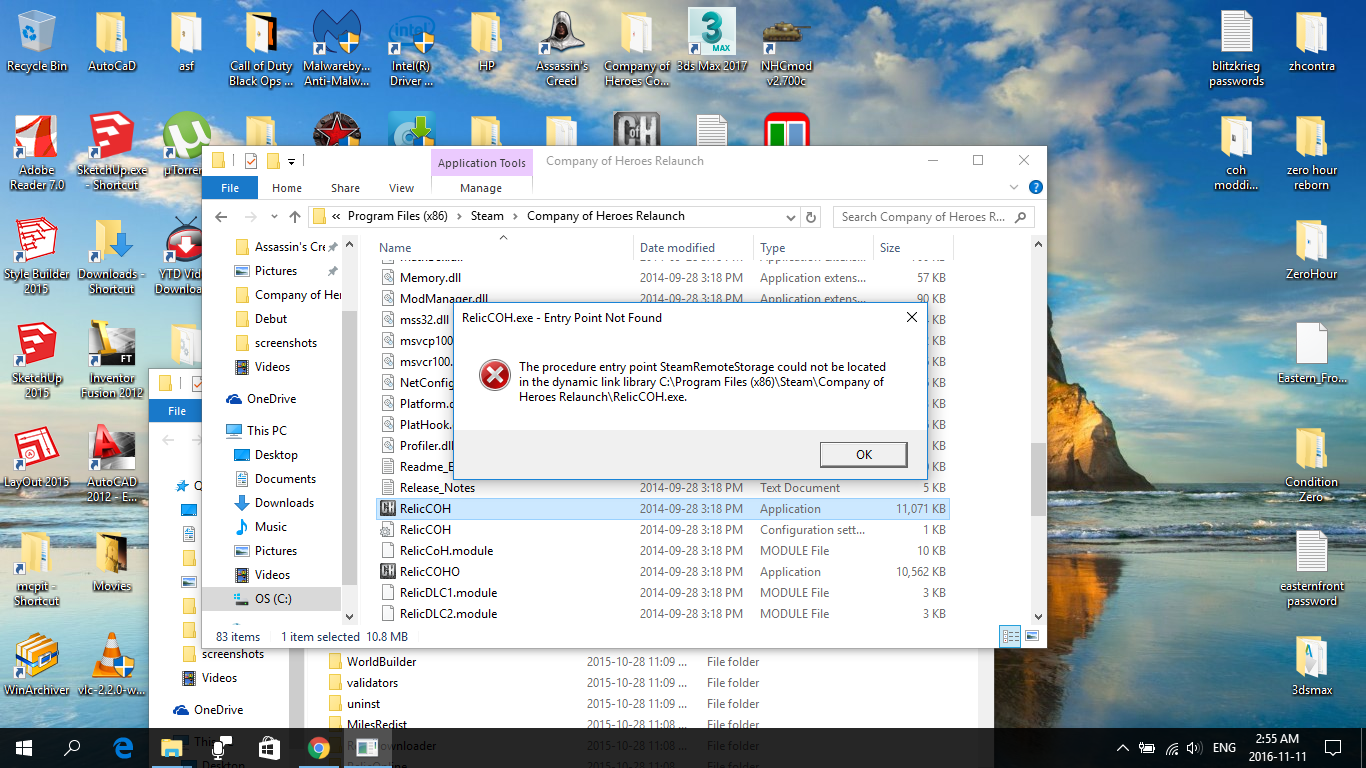Select the LayOut 2015 desktop icon

pos(37,457)
